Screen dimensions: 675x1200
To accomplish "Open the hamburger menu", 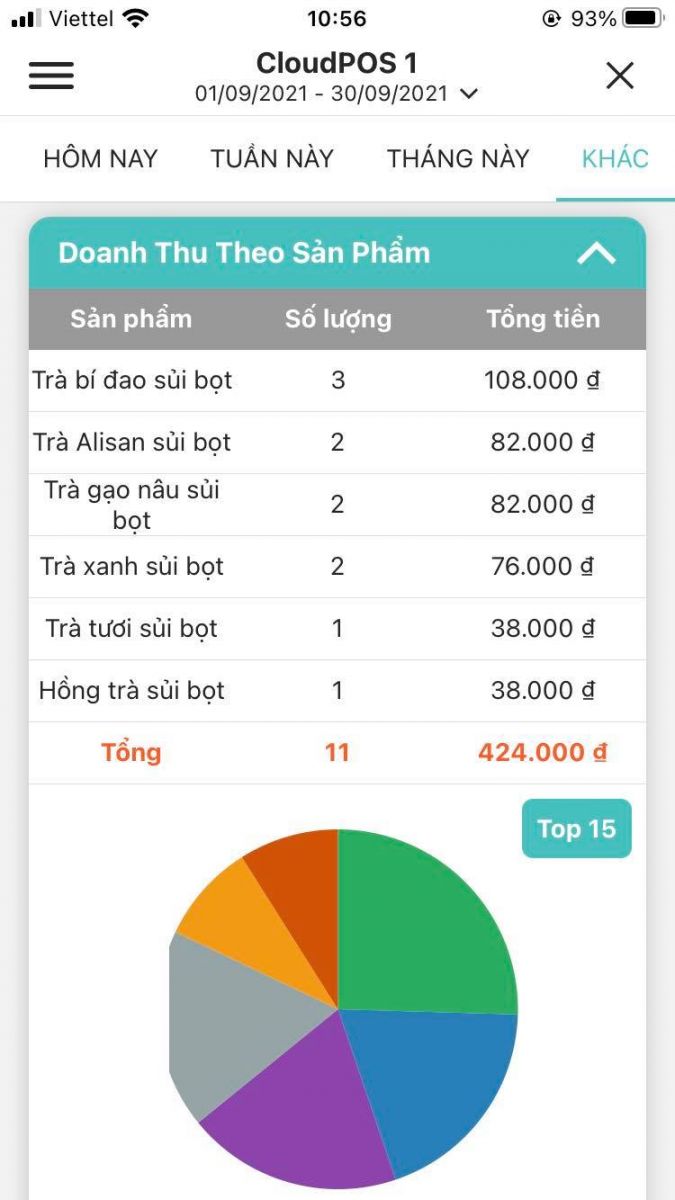I will (51, 76).
